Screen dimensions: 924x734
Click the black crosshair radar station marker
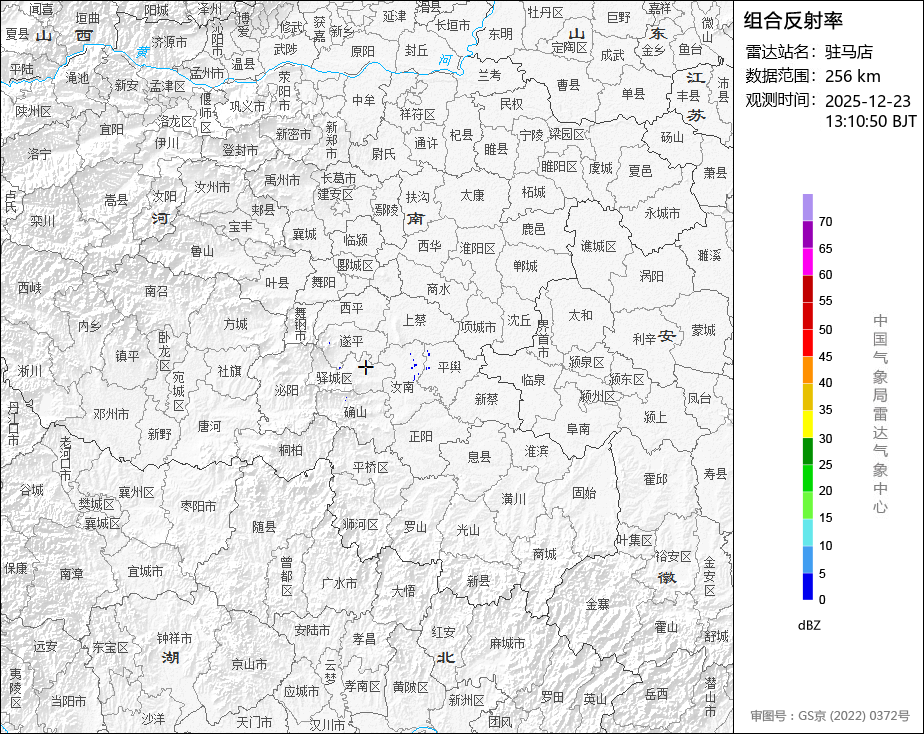tap(366, 367)
